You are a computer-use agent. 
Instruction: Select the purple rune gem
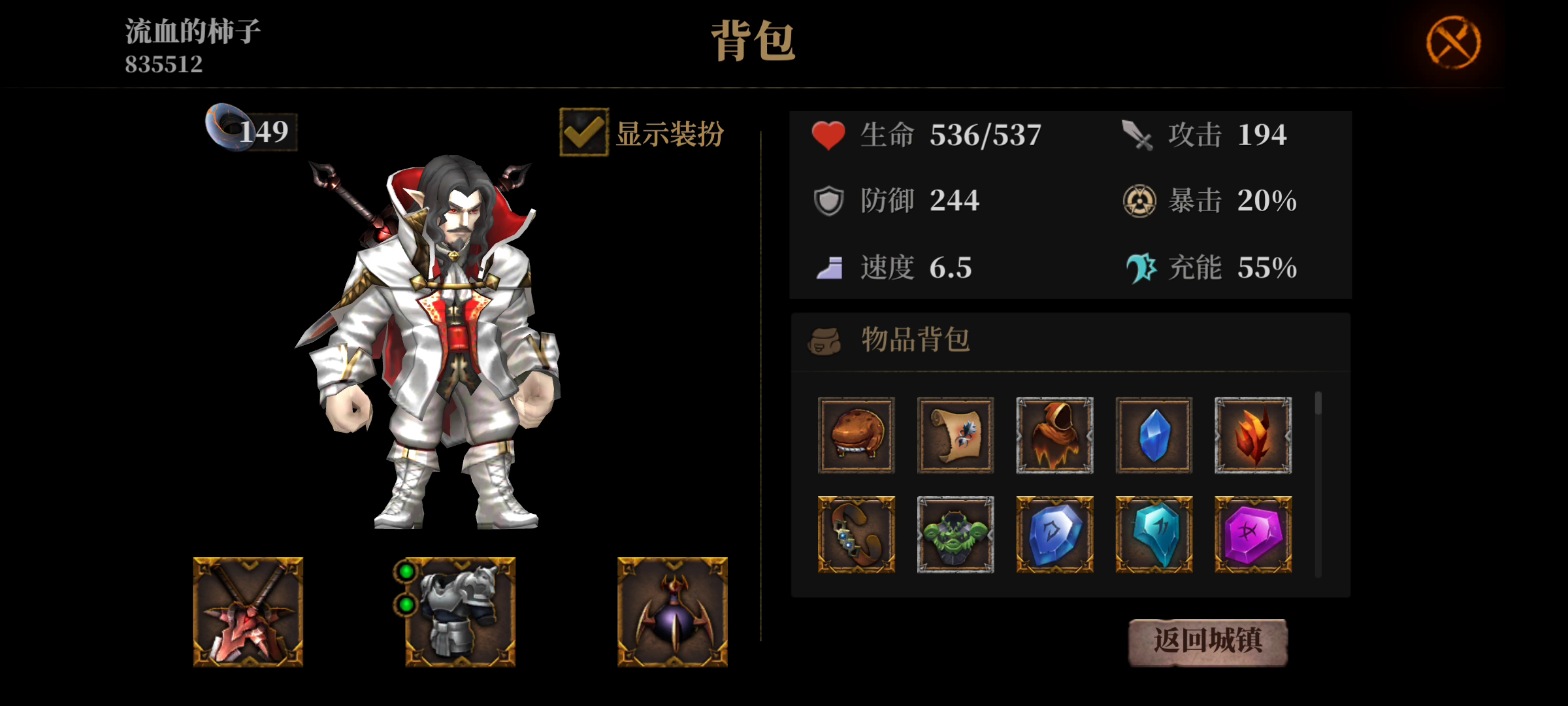(1253, 535)
